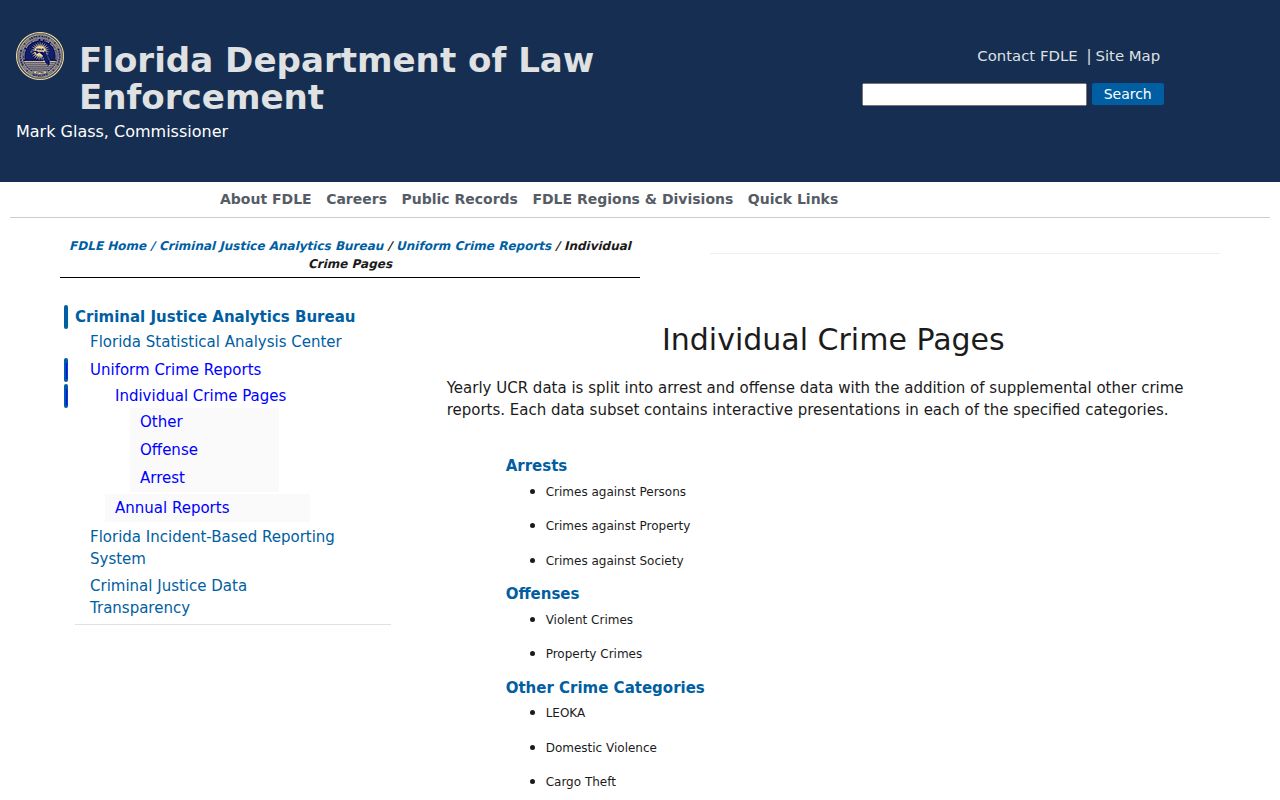Screen dimensions: 1280x800
Task: Open Uniform Crime Reports breadcrumb
Action: pos(474,246)
